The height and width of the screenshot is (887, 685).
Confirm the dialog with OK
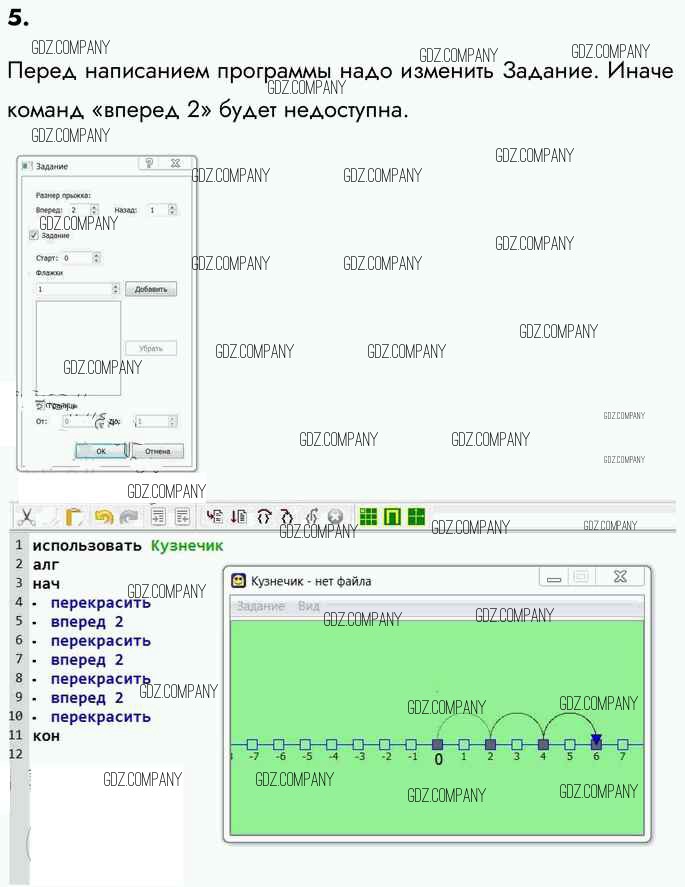tap(101, 451)
